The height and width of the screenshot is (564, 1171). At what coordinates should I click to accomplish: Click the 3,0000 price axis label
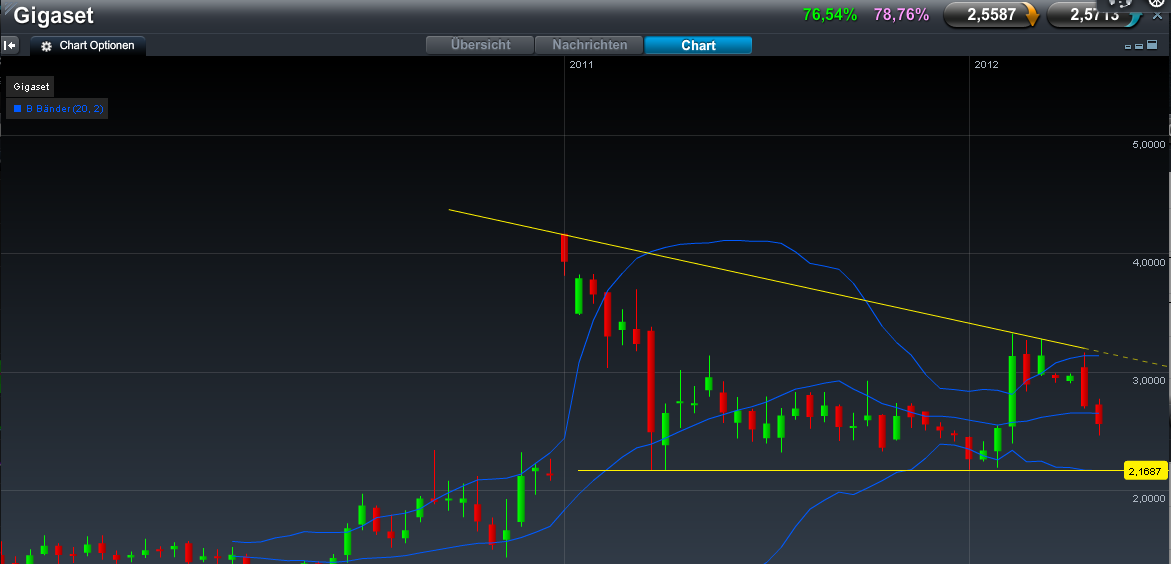tap(1149, 381)
